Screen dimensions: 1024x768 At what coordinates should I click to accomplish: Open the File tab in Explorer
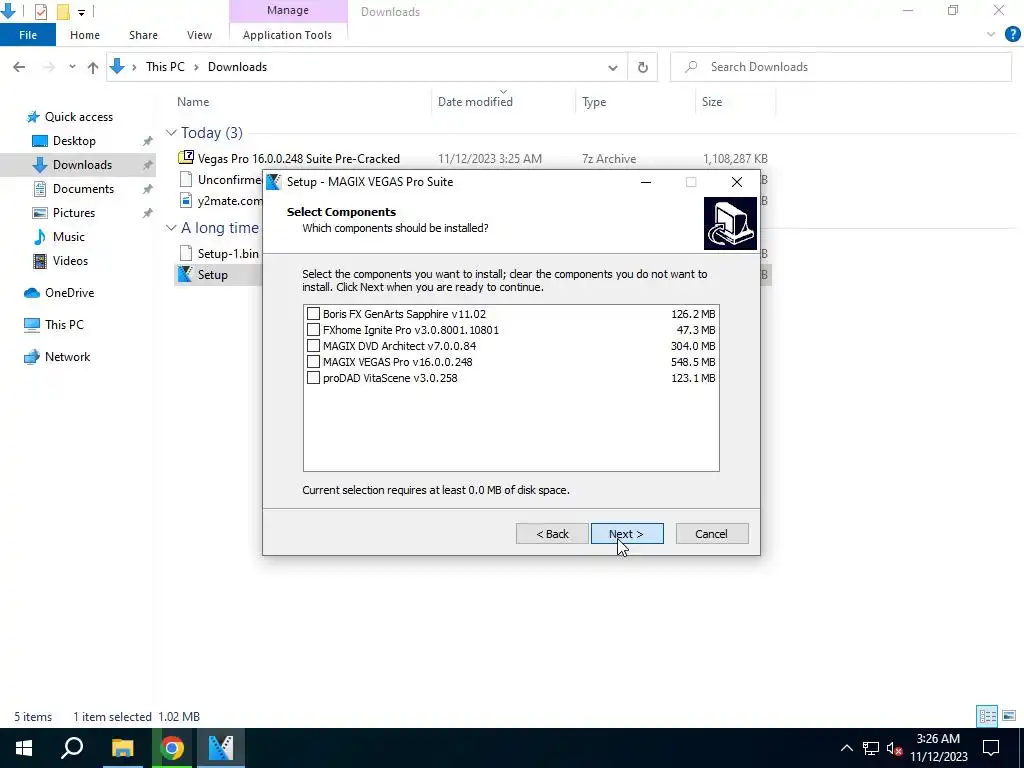[27, 35]
